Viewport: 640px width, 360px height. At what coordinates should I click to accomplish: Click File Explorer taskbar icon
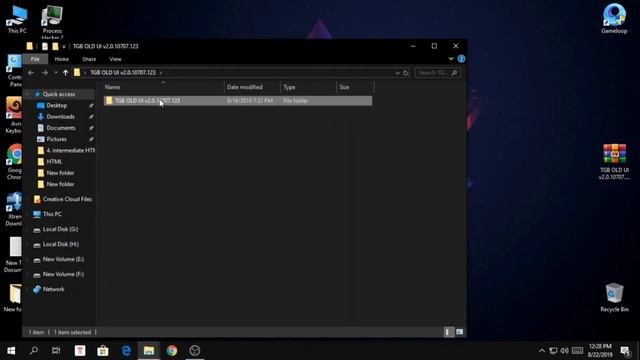click(149, 351)
